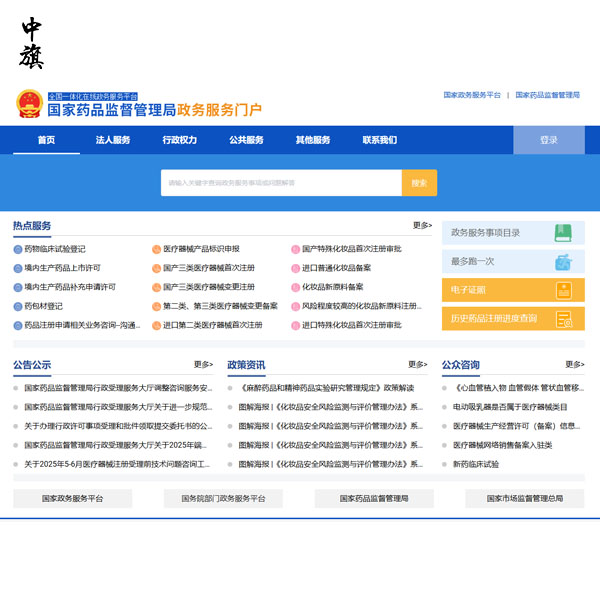The width and height of the screenshot is (600, 600).
Task: Click the document icon on 历史药品注册进度查询
Action: click(564, 319)
